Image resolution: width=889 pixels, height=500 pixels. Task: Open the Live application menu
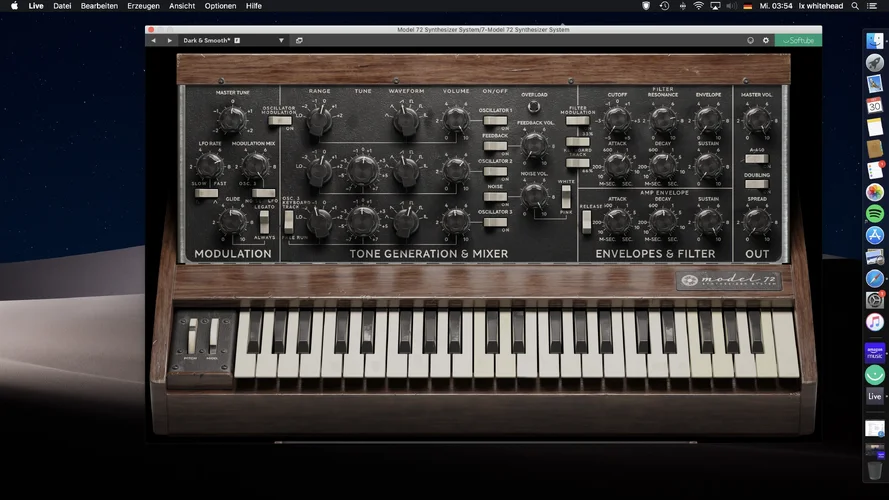pos(36,6)
